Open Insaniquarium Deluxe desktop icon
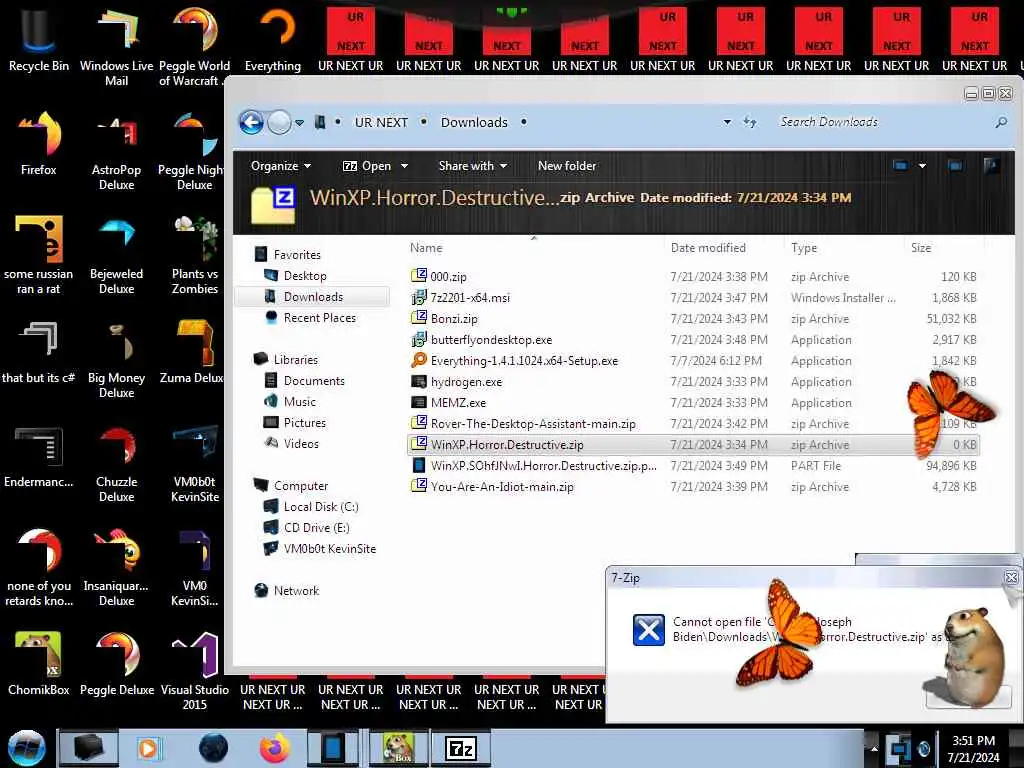1024x768 pixels. (116, 566)
